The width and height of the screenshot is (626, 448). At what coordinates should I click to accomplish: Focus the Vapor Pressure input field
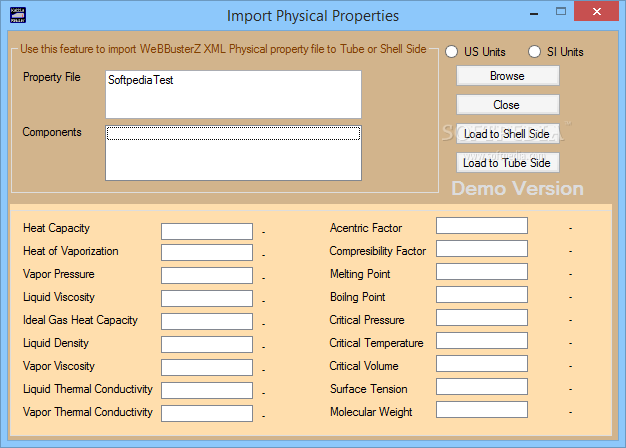coord(207,276)
